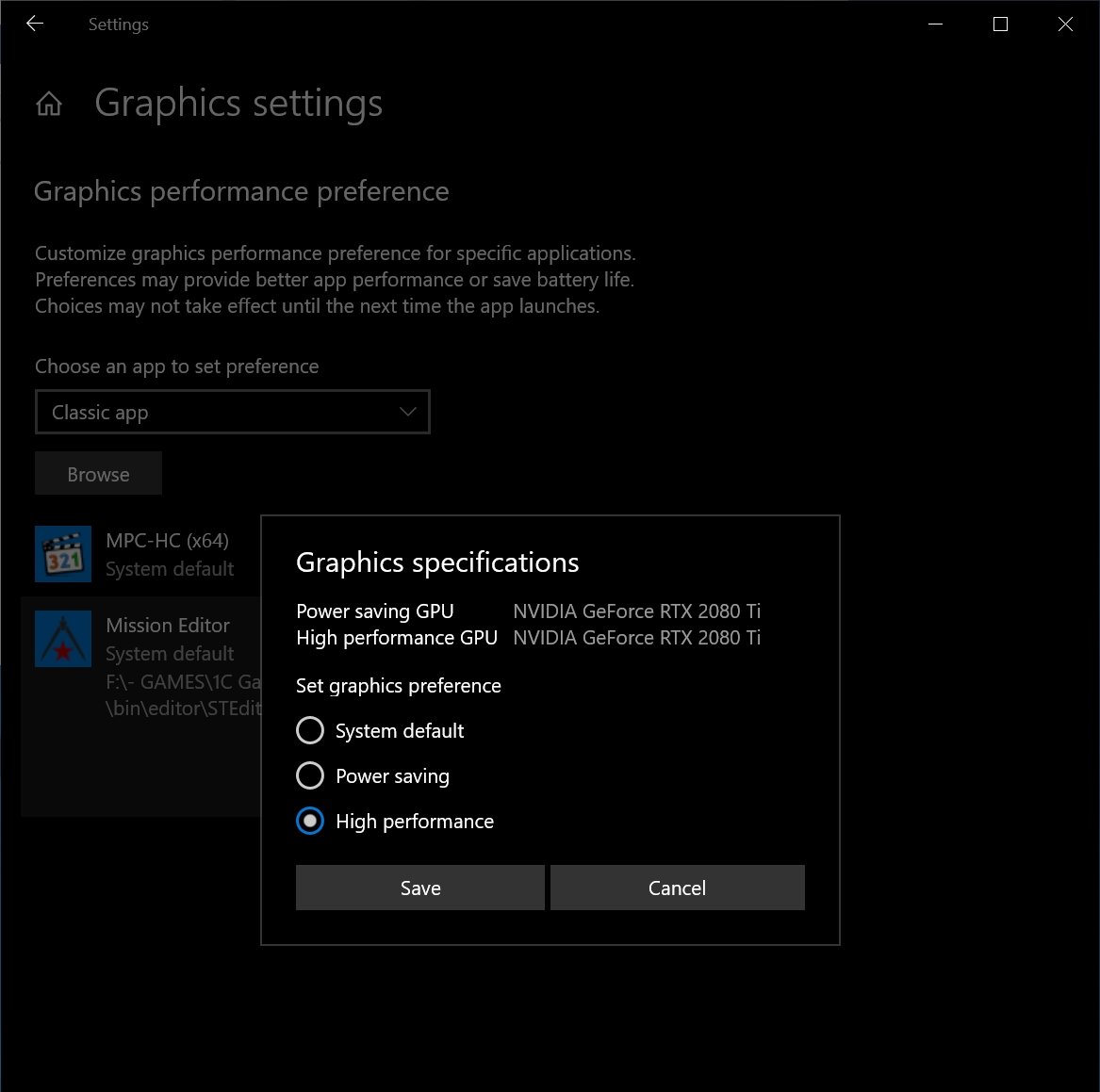The width and height of the screenshot is (1100, 1092).
Task: Click the Settings window title text
Action: click(x=119, y=24)
